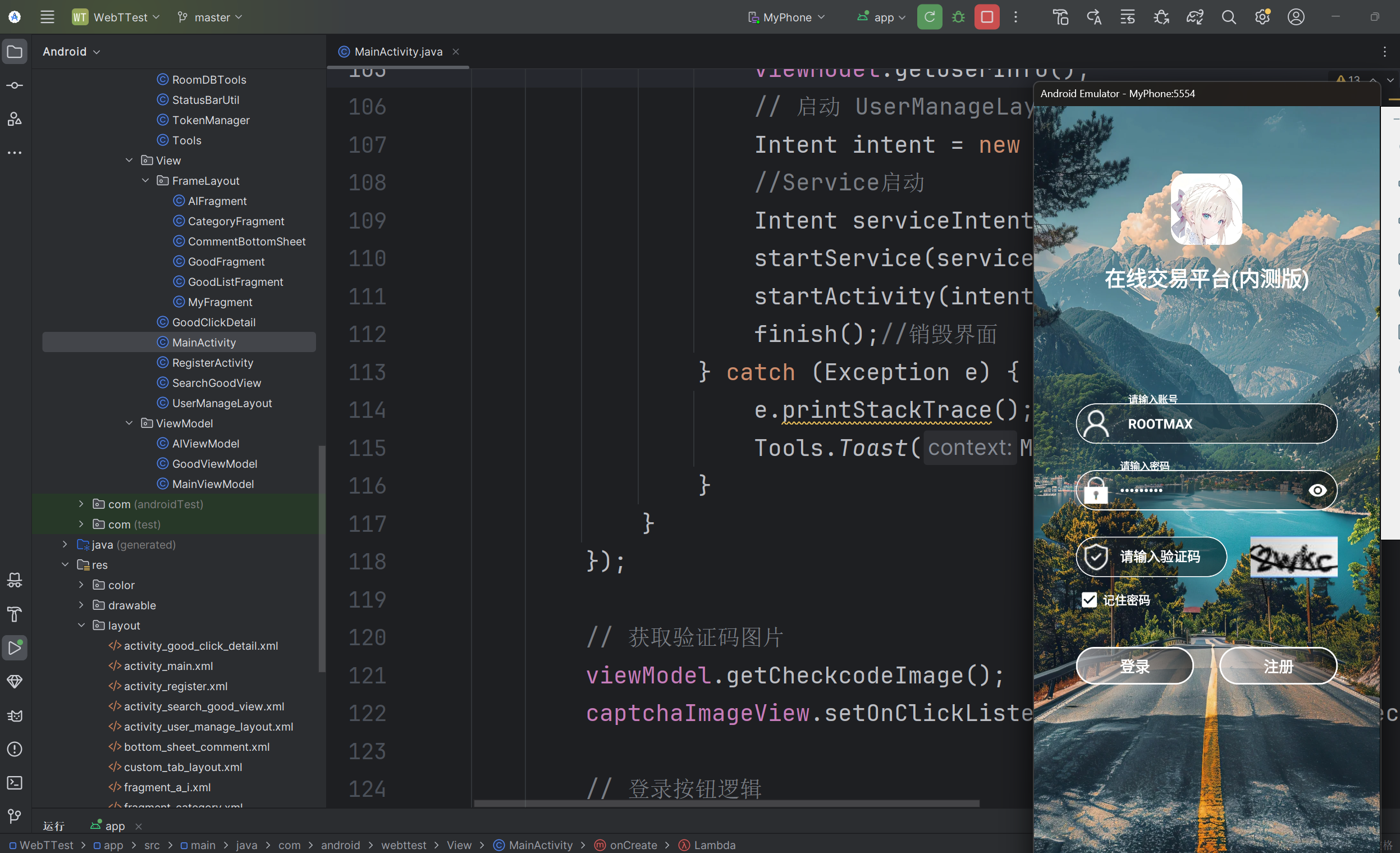Open the Build hammer tool window
Viewport: 1400px width, 853px height.
coord(15,614)
